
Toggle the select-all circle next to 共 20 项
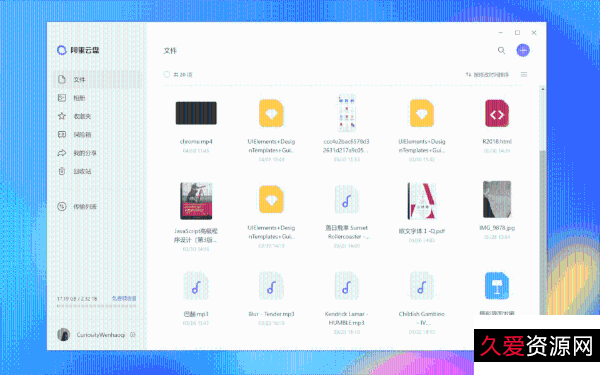(x=167, y=74)
